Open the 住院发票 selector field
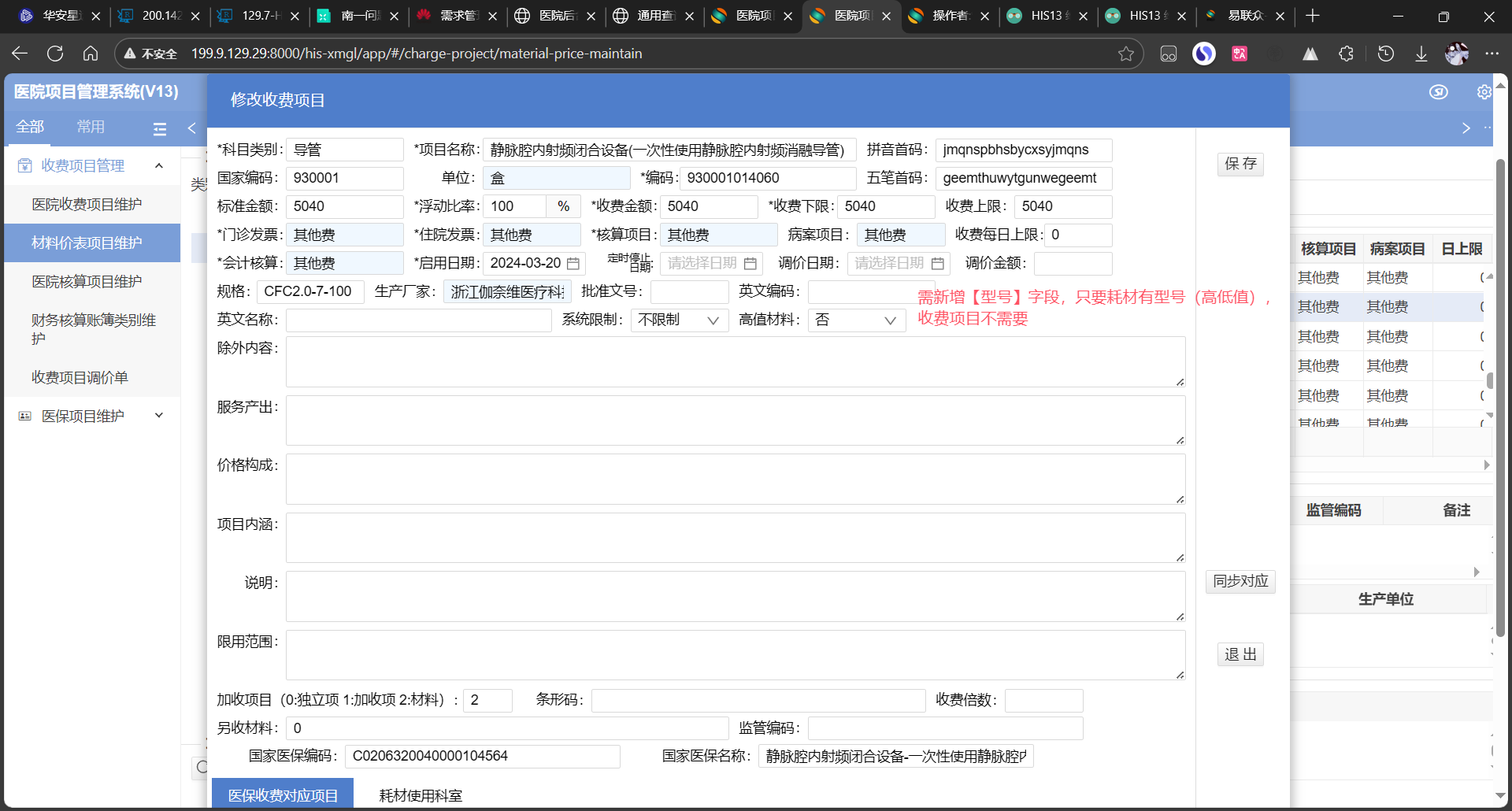1512x811 pixels. [532, 235]
